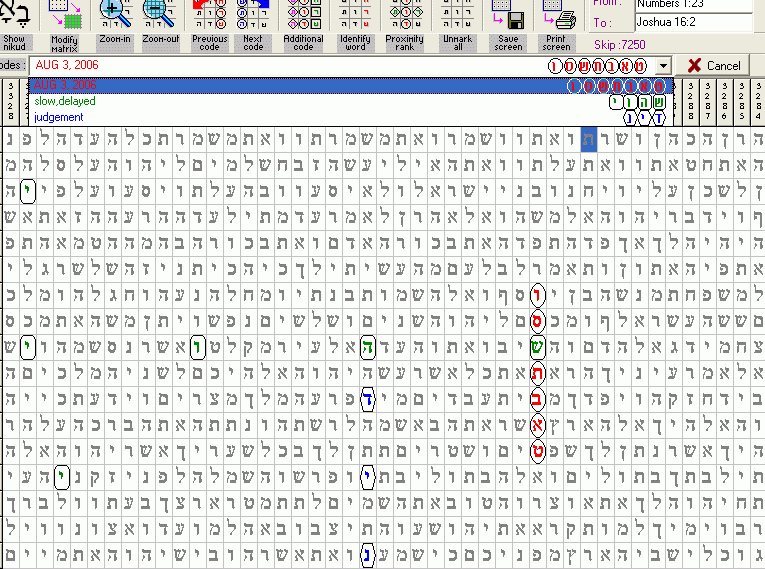The width and height of the screenshot is (765, 569).
Task: Open the Modify matrix tool
Action: point(66,15)
